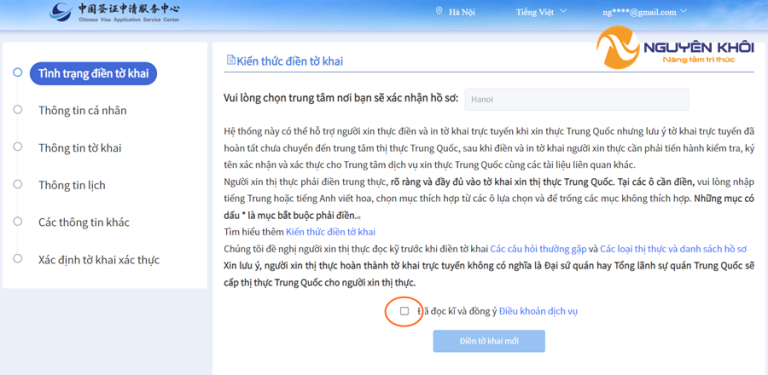The image size is (768, 375).
Task: Open the Kiến thức điền tờ khai link
Action: 331,232
